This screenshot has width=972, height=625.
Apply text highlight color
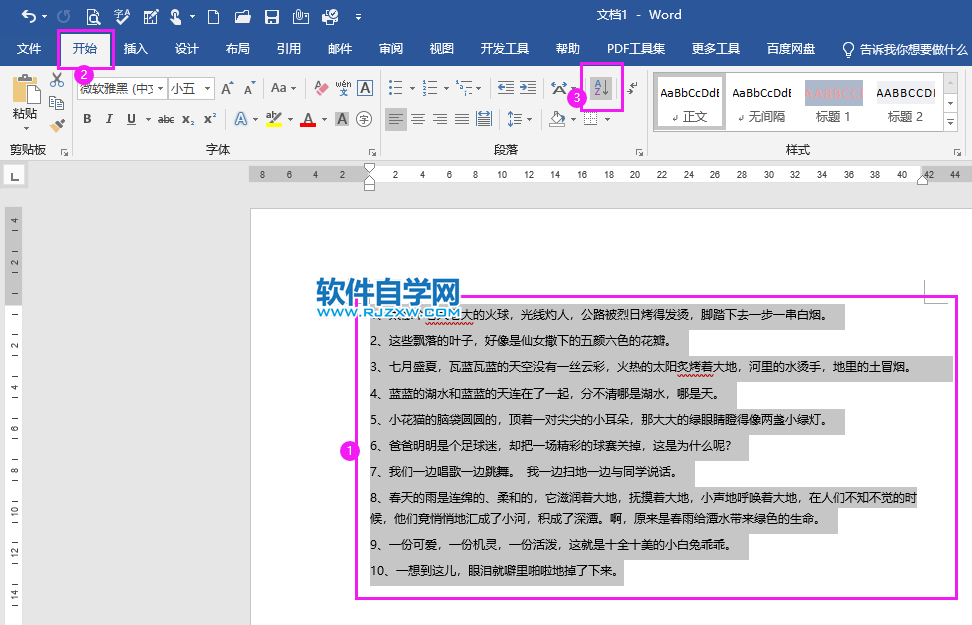pos(272,118)
